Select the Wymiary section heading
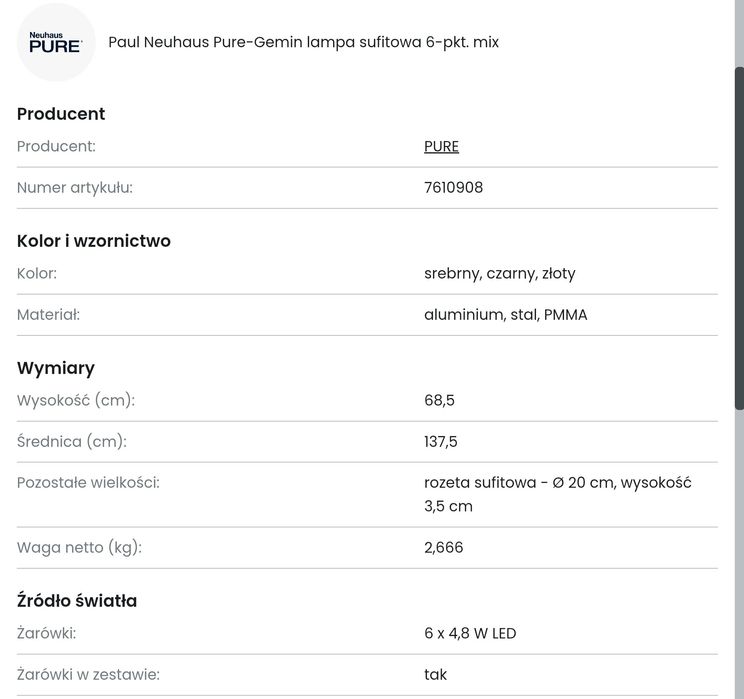 pos(56,368)
